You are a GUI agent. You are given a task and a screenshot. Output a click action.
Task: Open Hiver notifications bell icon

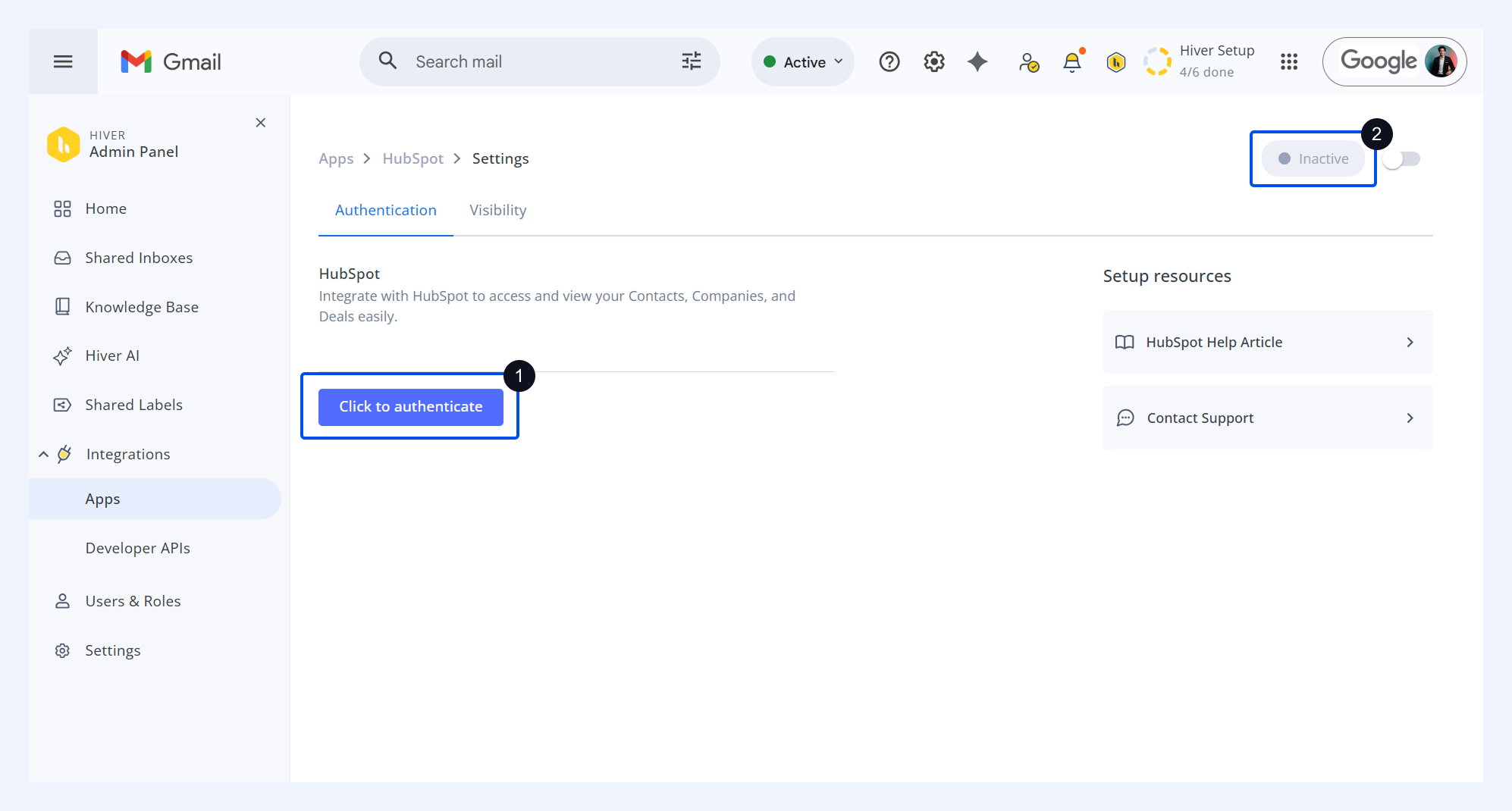click(x=1072, y=61)
